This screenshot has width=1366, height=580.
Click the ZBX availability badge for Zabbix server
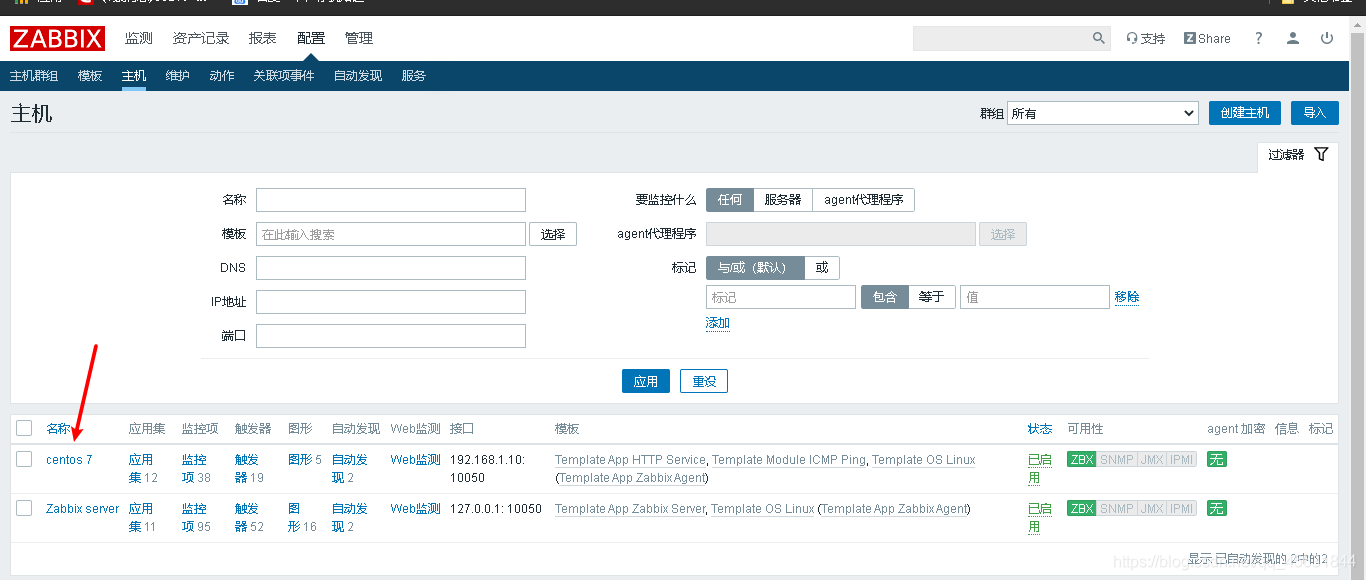1081,508
